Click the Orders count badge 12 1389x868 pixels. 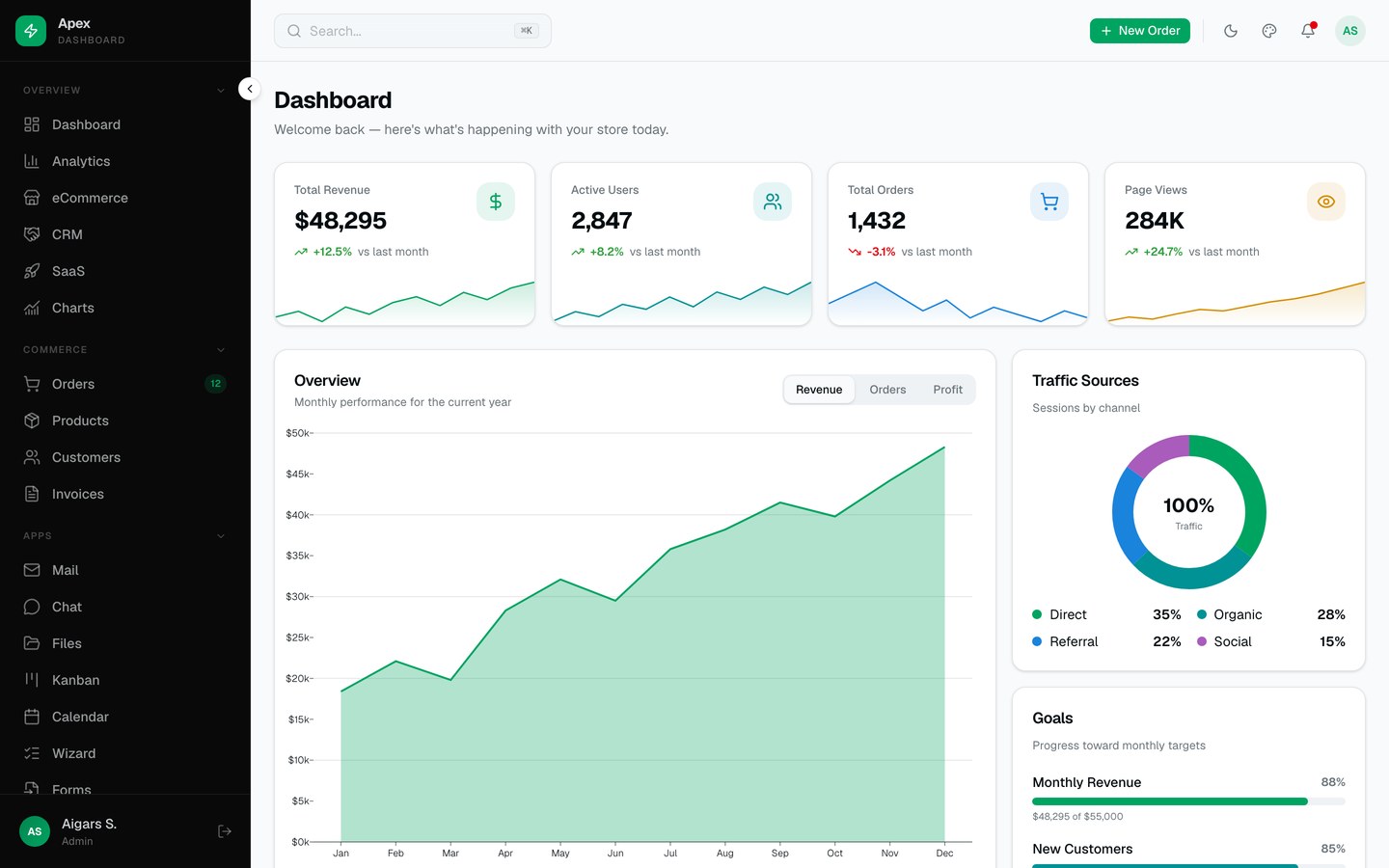click(215, 384)
